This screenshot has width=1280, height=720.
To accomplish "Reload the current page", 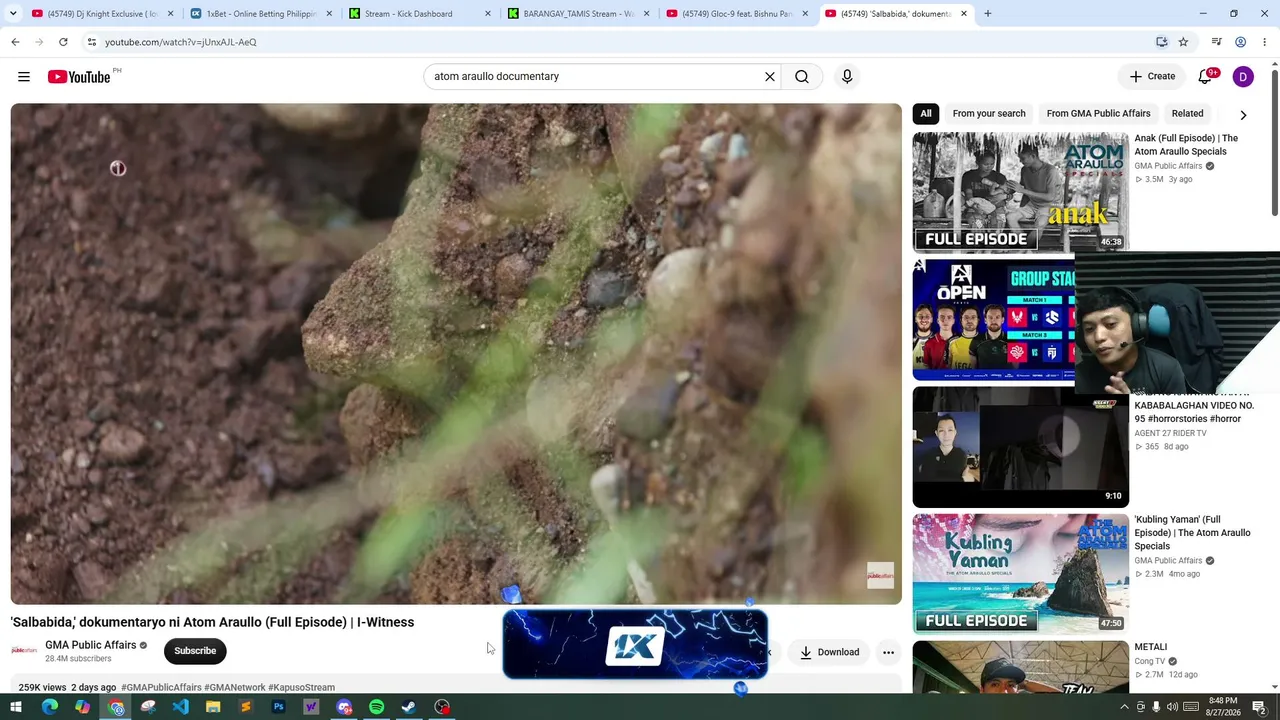I will click(63, 42).
